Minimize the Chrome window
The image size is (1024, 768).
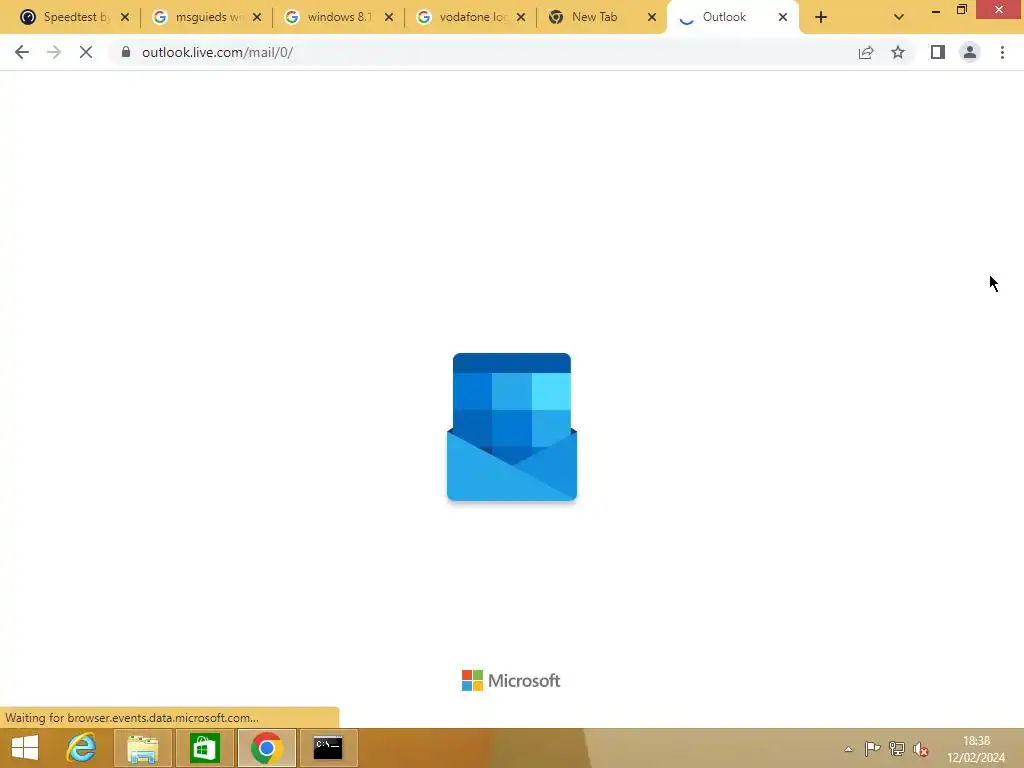(x=936, y=10)
